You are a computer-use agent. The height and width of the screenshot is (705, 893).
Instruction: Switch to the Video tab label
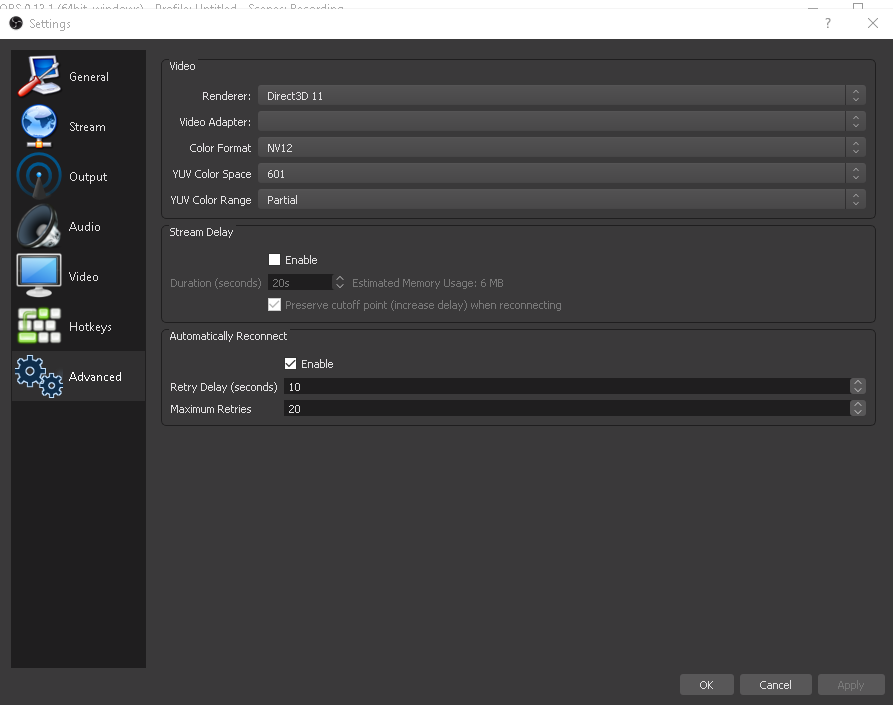pyautogui.click(x=83, y=277)
